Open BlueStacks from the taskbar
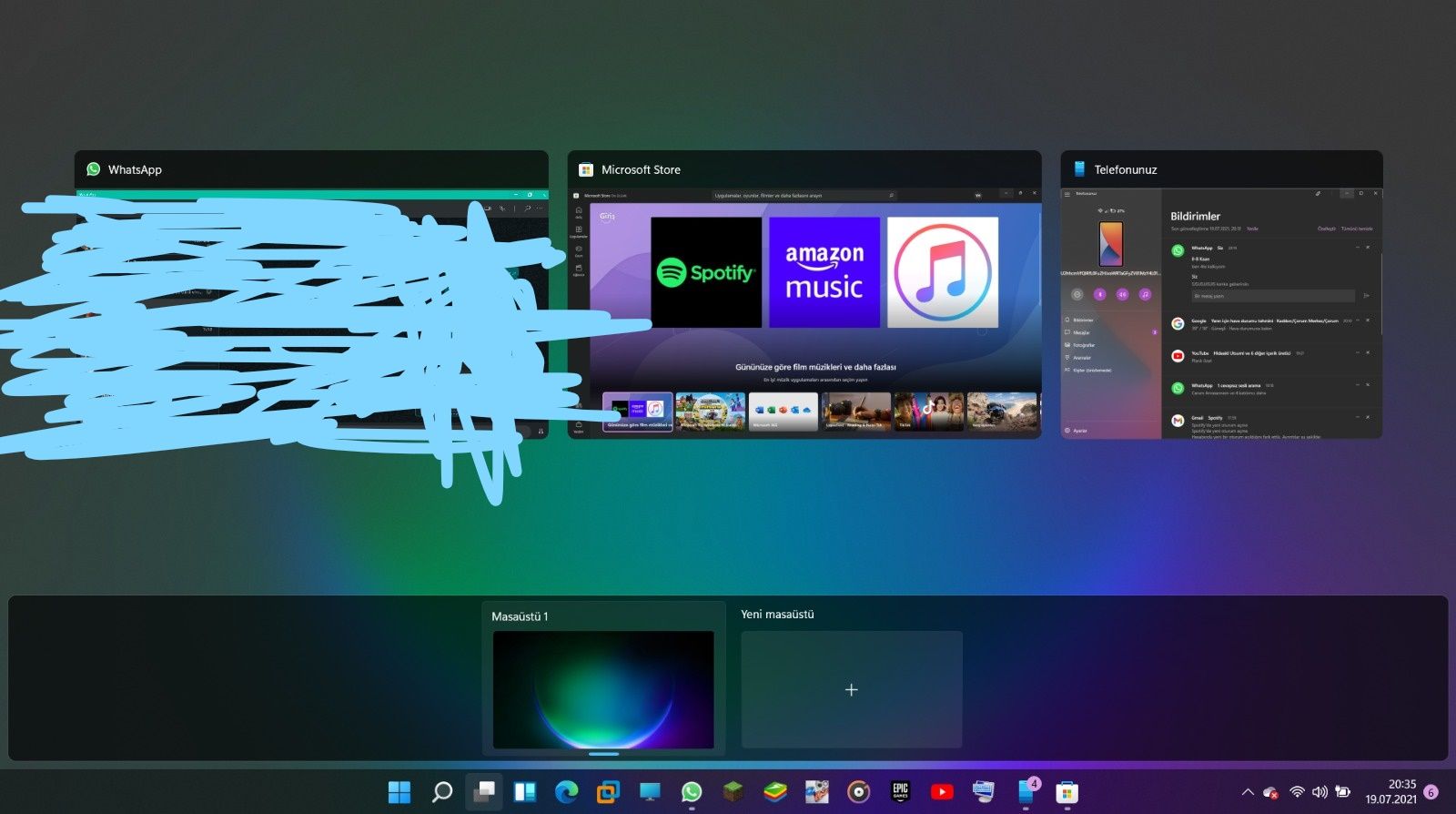Screen dimensions: 1456x814 click(x=774, y=792)
